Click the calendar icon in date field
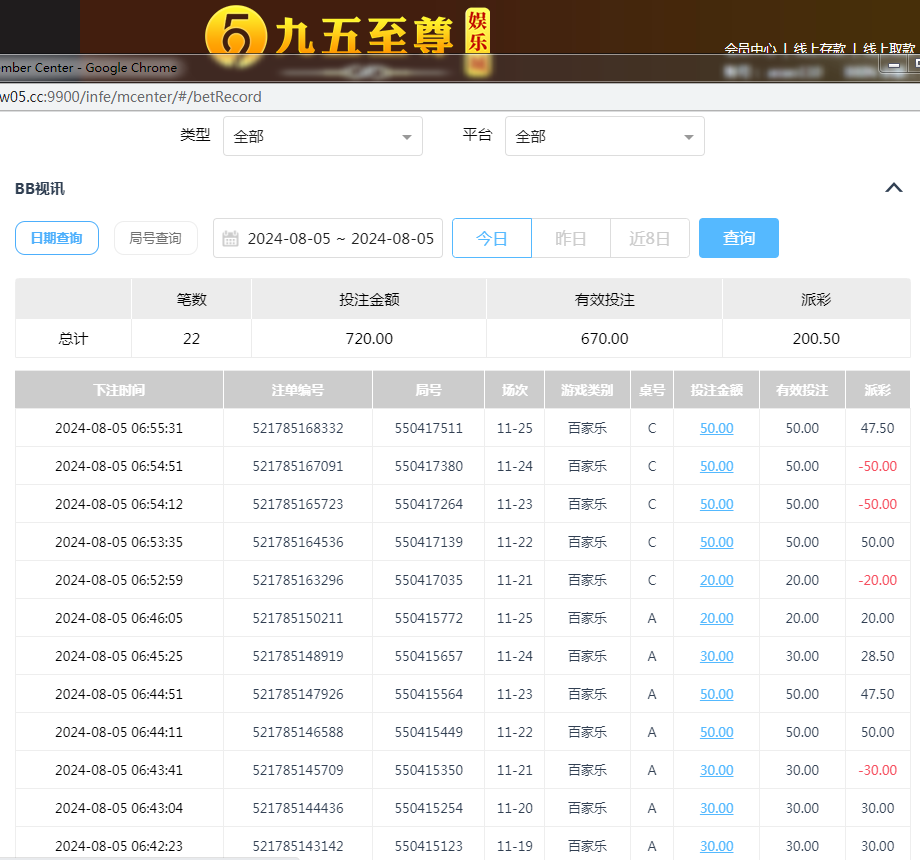Screen dimensions: 920x860 (x=230, y=238)
